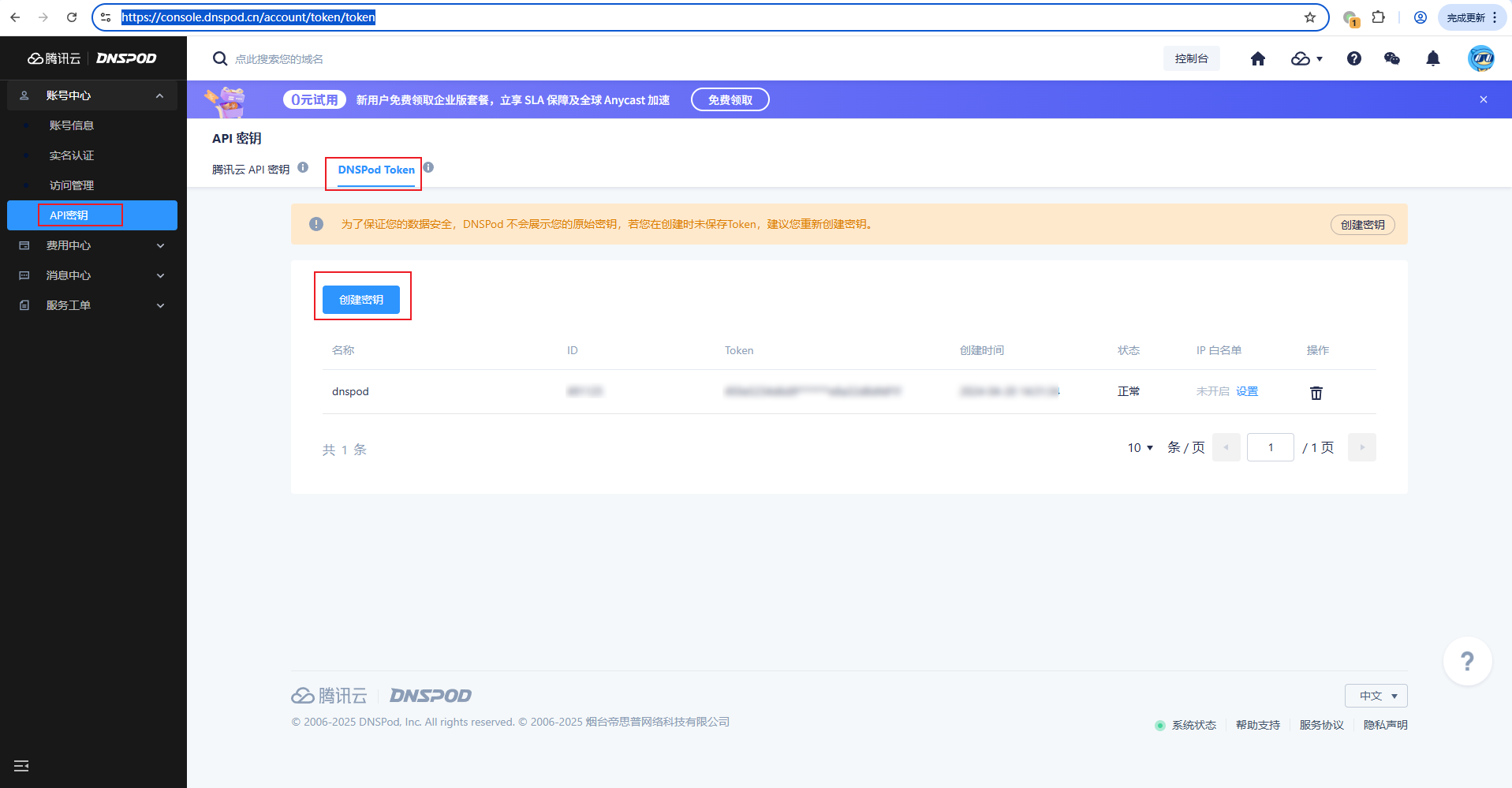Open the WeChat icon in header
This screenshot has width=1512, height=788.
point(1392,58)
